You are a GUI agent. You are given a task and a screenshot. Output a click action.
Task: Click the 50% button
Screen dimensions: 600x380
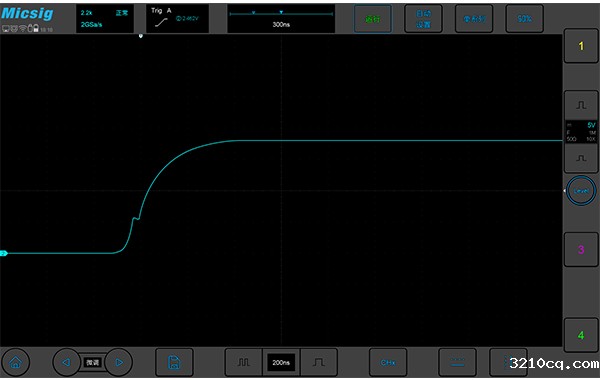[524, 19]
